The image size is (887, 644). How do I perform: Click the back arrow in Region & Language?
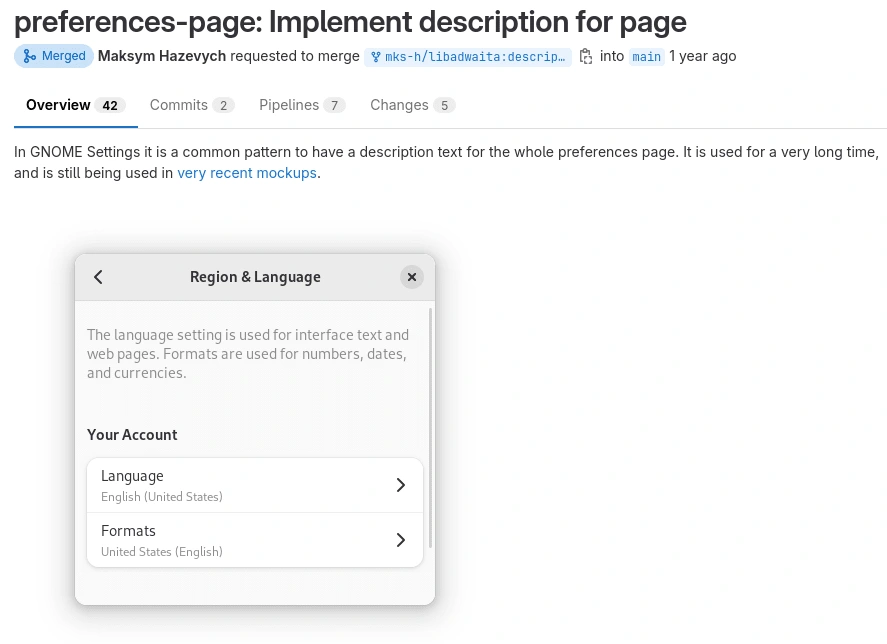click(x=98, y=277)
